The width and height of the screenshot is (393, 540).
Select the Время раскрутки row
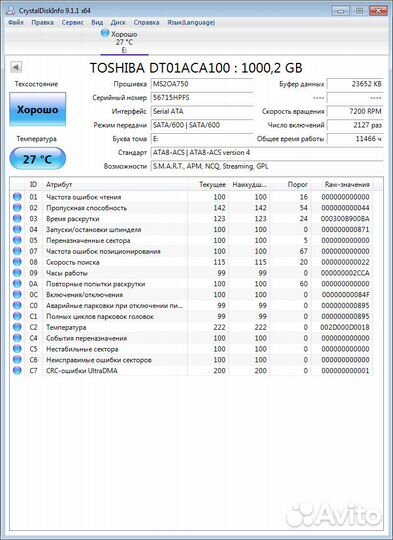[x=192, y=219]
